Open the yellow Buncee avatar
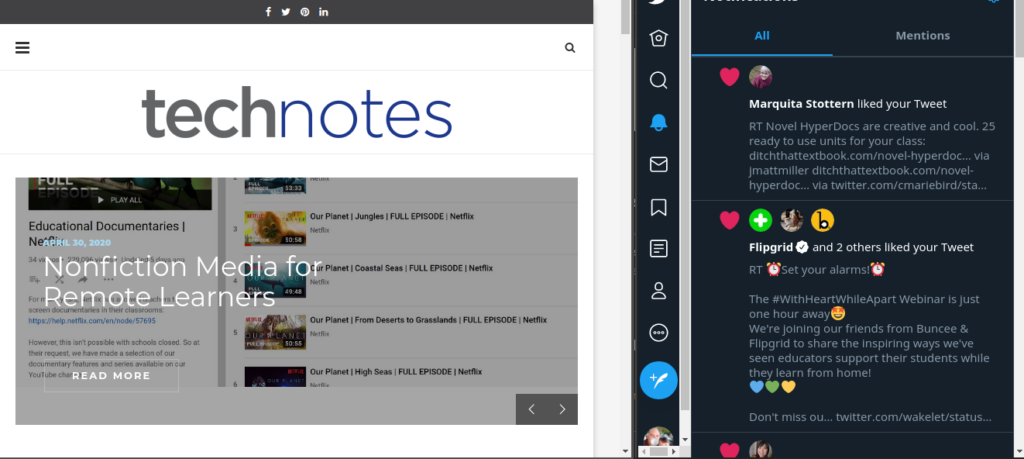This screenshot has height=459, width=1024. (x=823, y=221)
